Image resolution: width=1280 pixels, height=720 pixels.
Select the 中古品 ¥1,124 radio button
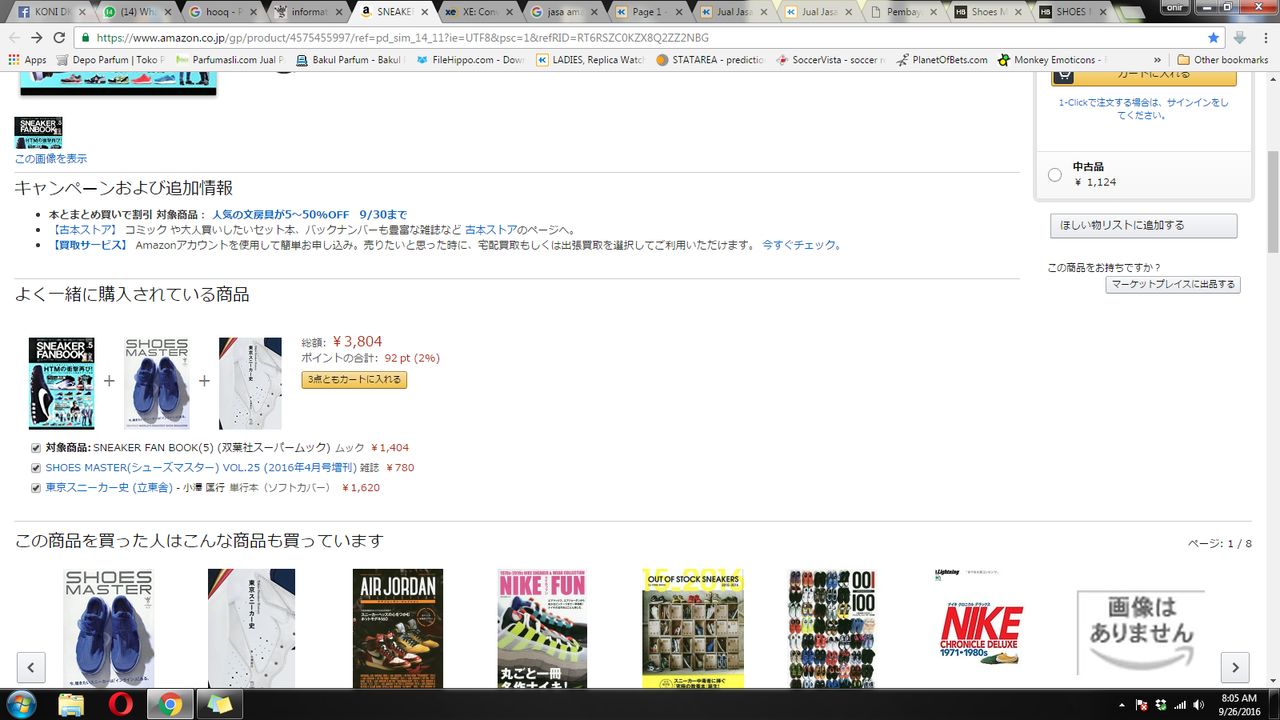[1055, 175]
